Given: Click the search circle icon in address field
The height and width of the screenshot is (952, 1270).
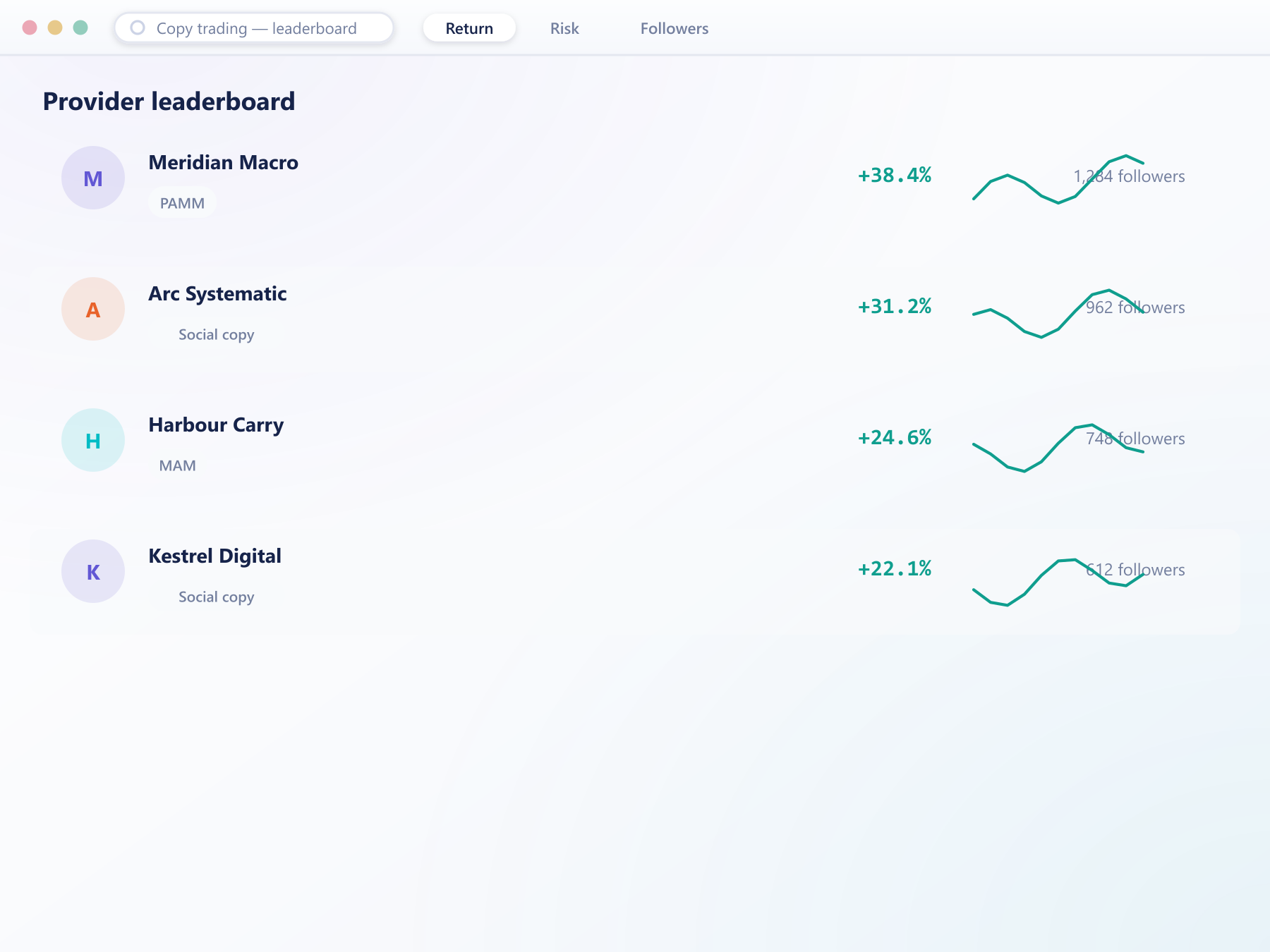Looking at the screenshot, I should (138, 28).
